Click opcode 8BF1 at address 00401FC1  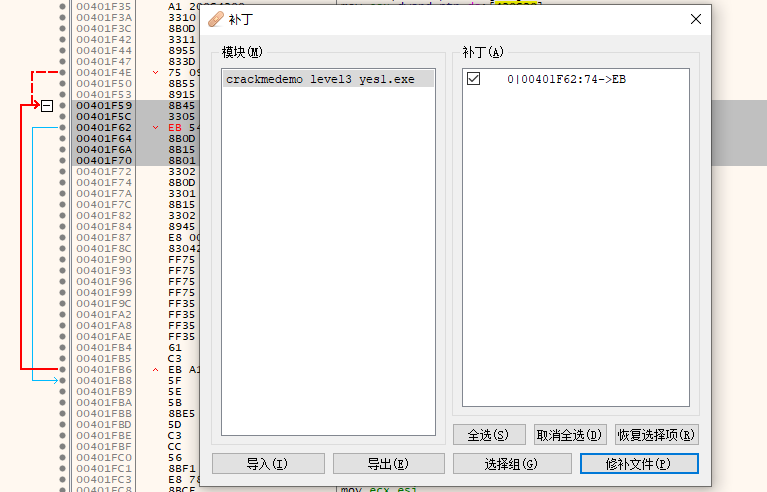pos(181,469)
